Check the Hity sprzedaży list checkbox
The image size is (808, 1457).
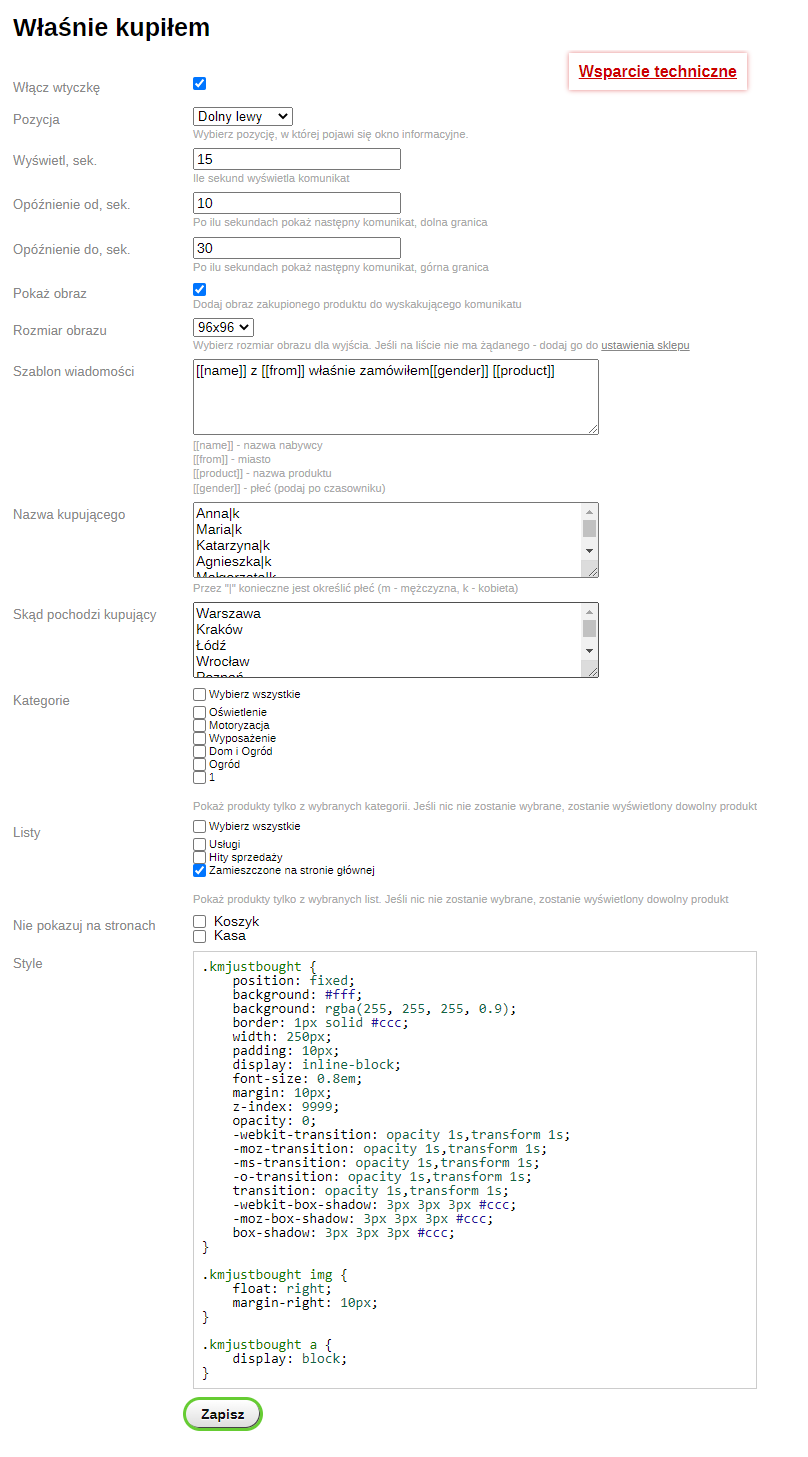tap(200, 857)
